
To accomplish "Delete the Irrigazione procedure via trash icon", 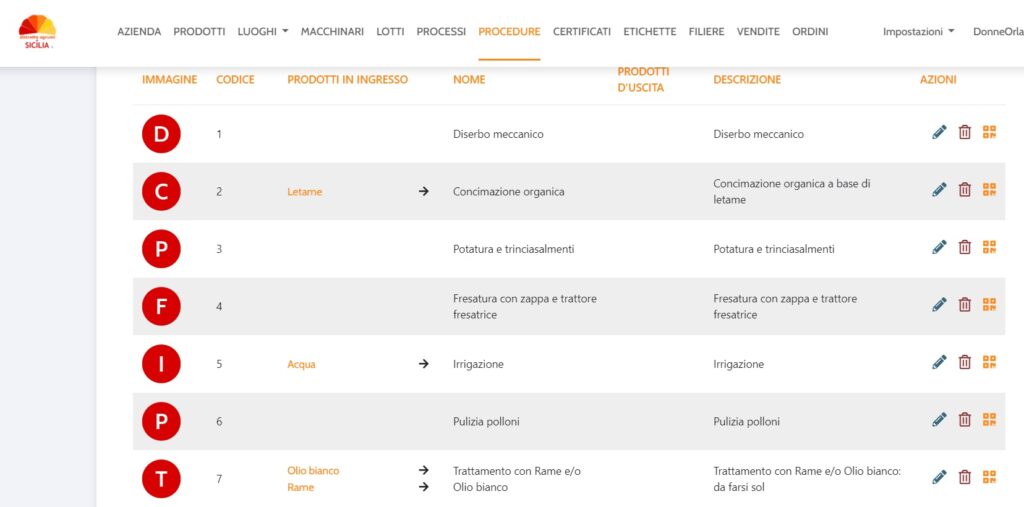I will point(965,363).
